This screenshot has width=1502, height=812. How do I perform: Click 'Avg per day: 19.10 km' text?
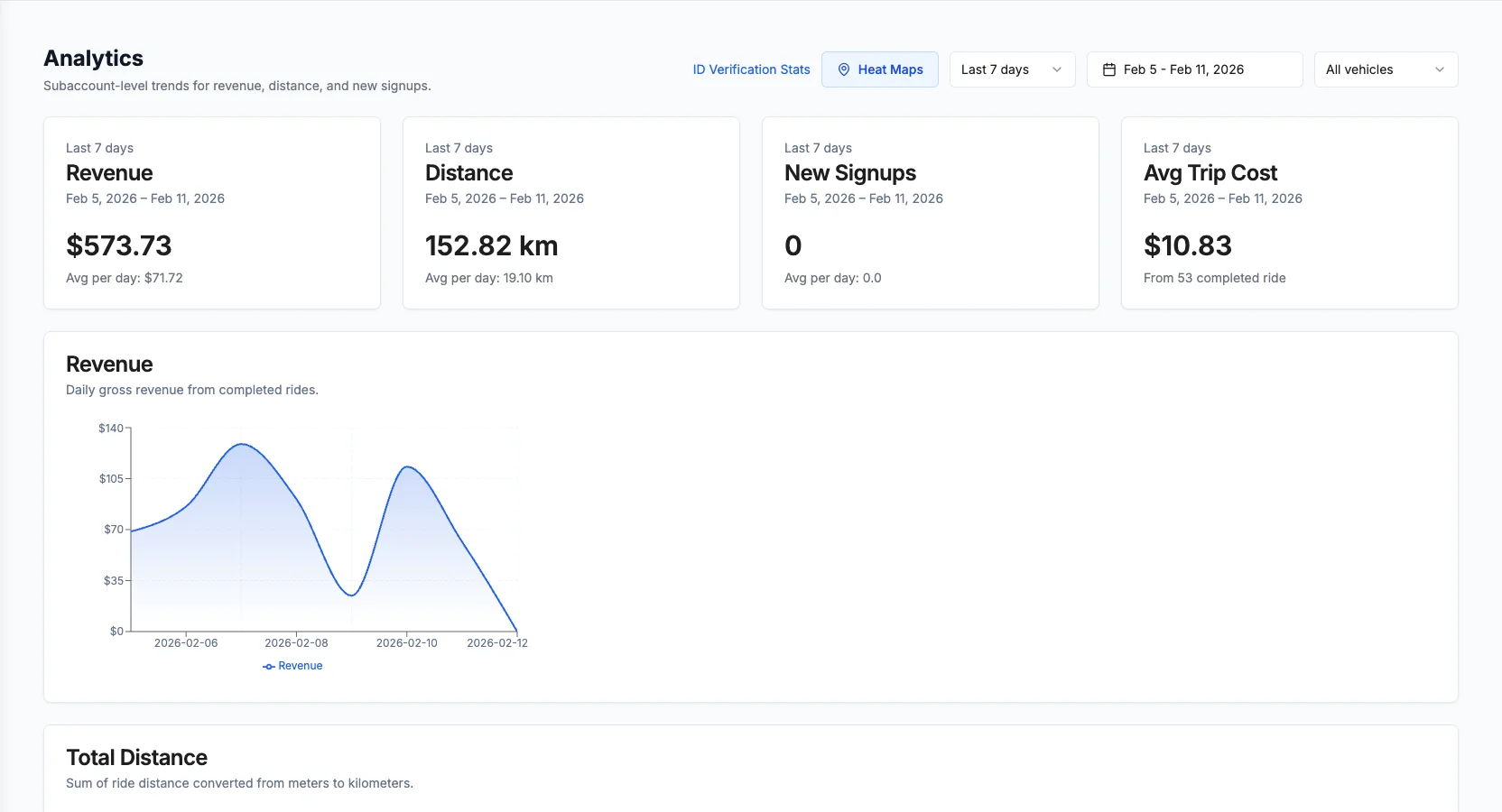pyautogui.click(x=489, y=278)
